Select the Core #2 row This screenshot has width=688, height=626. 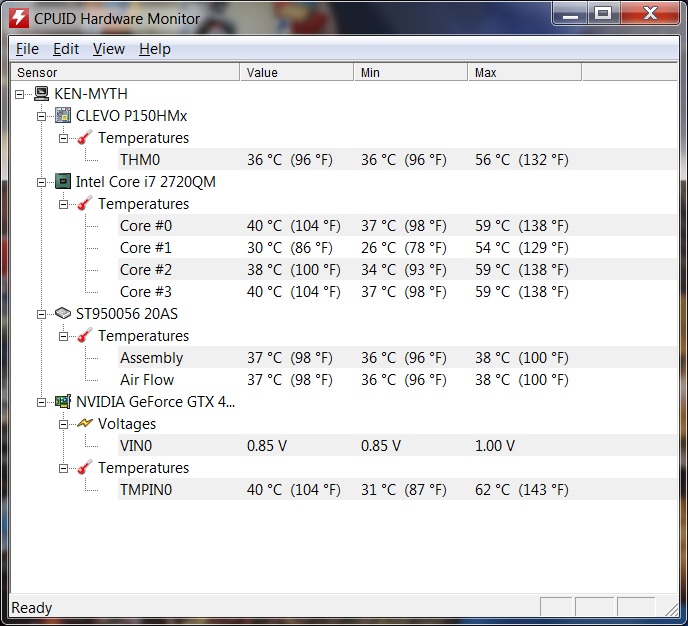pyautogui.click(x=397, y=269)
